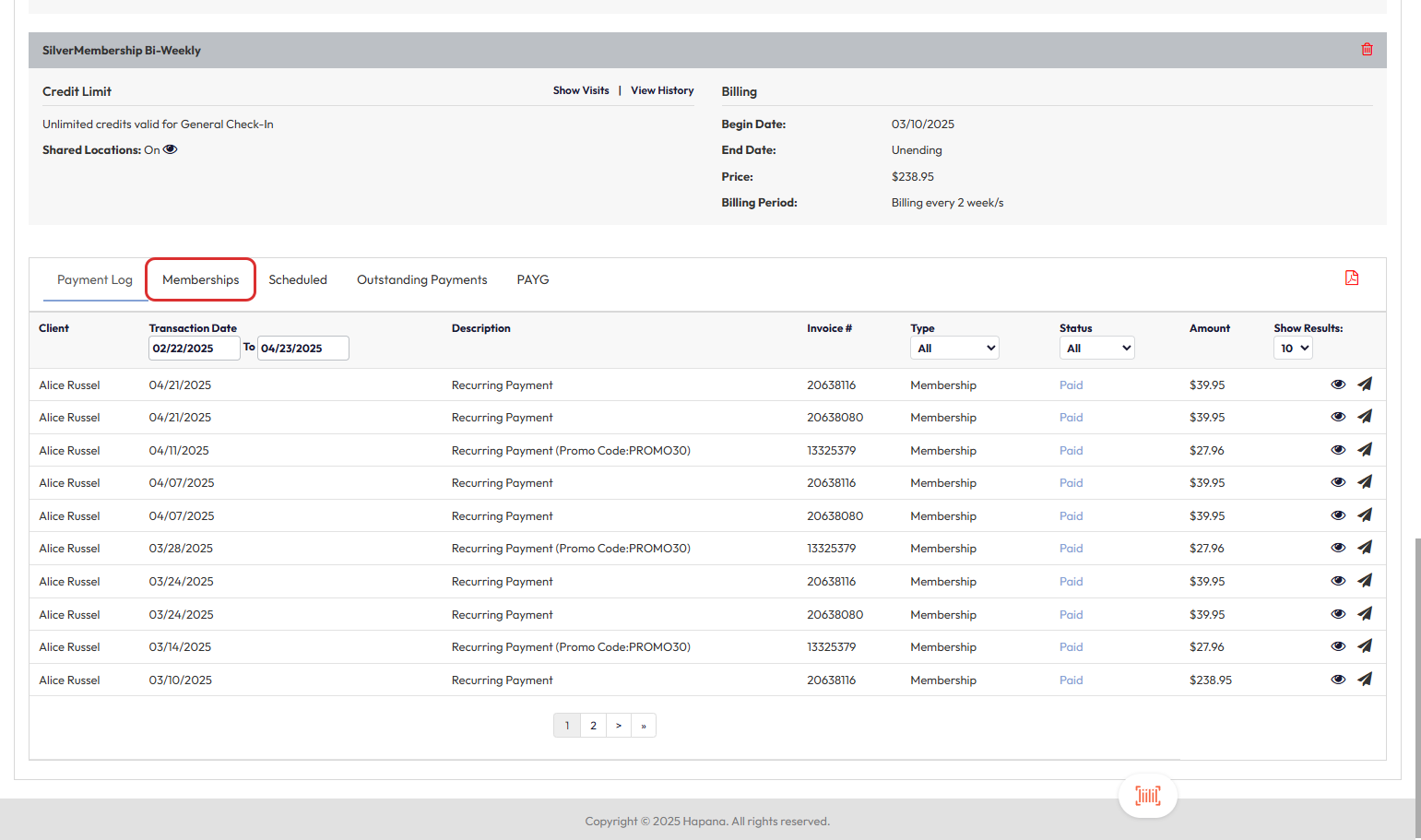
Task: Delete the SilverMembership Bi-Weekly membership via trash icon
Action: pos(1367,50)
